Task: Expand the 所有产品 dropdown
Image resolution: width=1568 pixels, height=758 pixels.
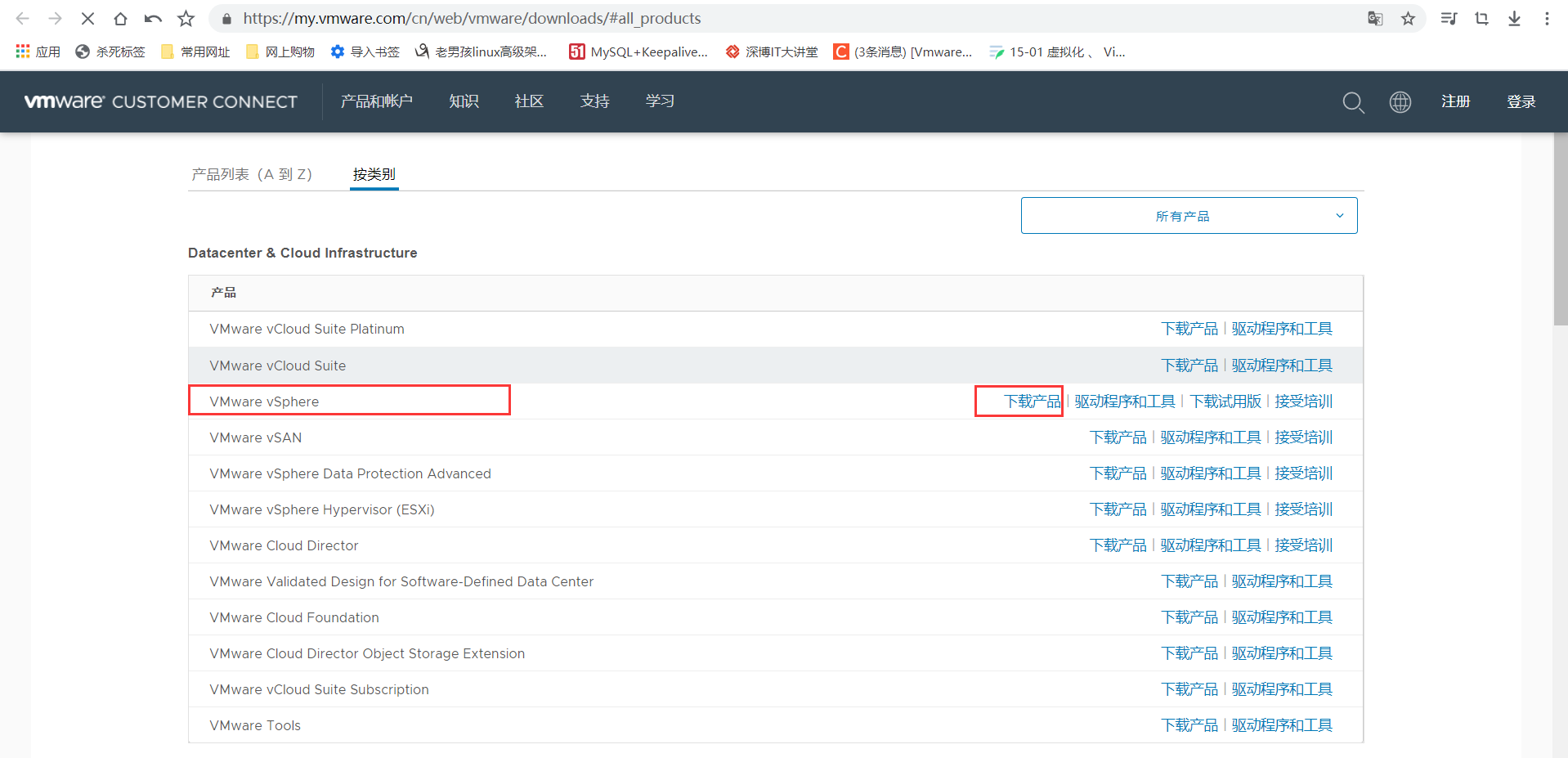Action: (1189, 216)
